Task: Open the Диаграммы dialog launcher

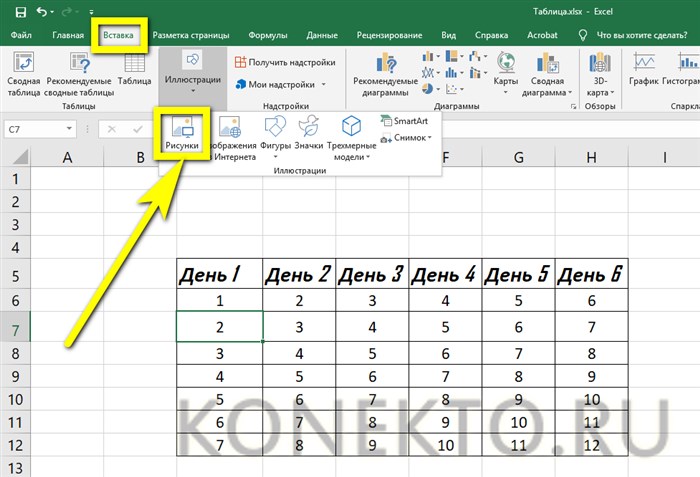Action: pyautogui.click(x=573, y=107)
